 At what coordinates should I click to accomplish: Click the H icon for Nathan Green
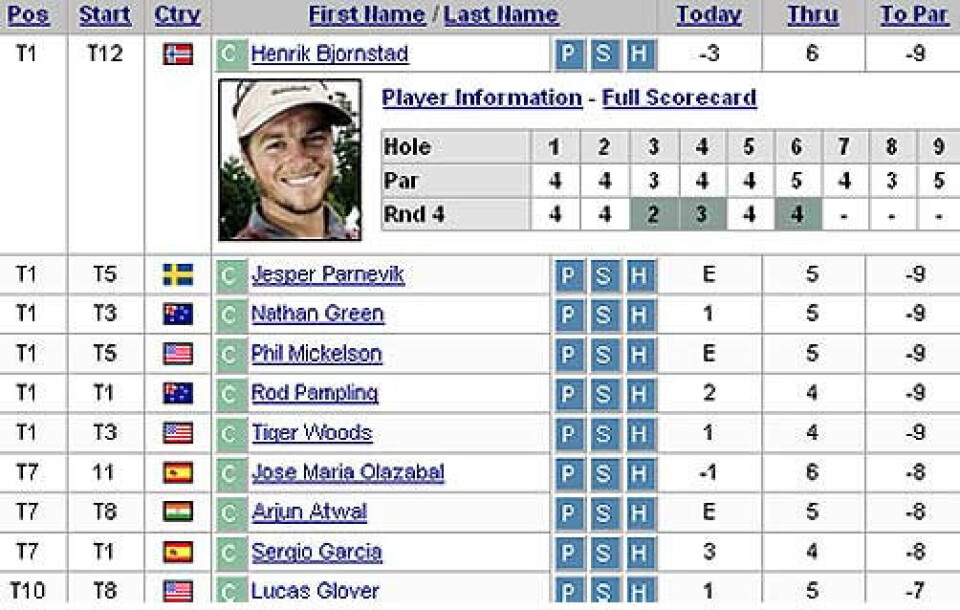coord(639,315)
